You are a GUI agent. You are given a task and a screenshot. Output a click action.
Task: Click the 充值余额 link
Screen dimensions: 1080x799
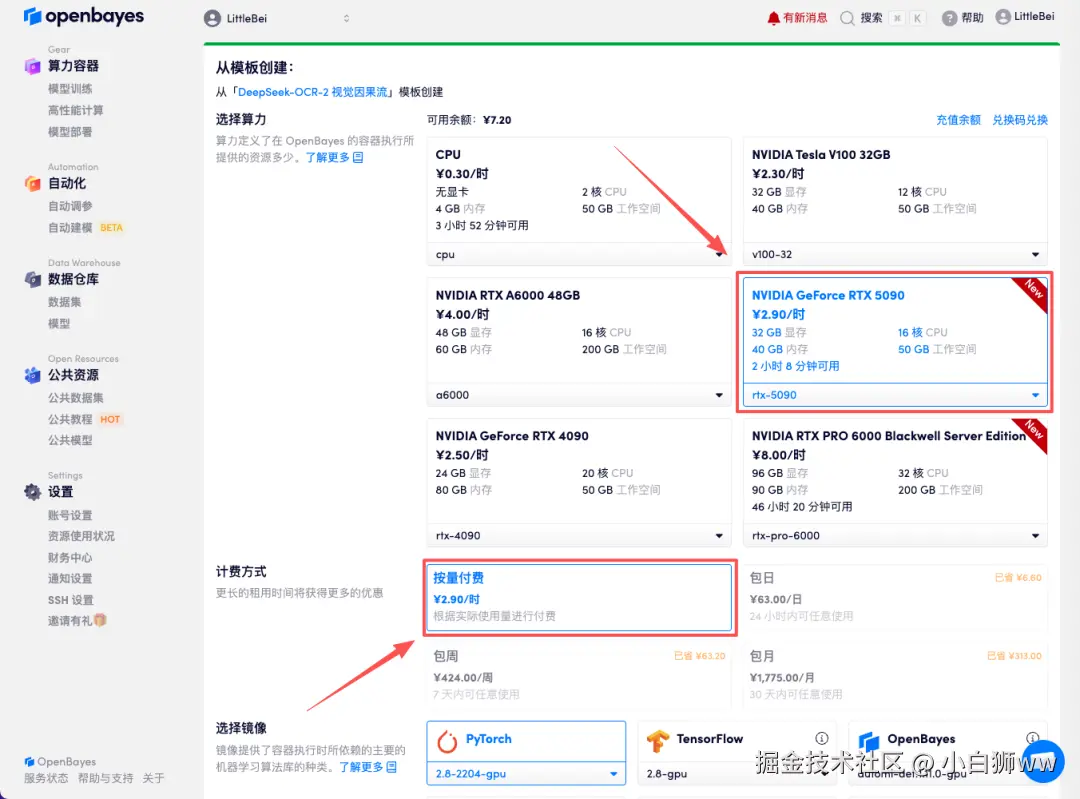(x=958, y=120)
